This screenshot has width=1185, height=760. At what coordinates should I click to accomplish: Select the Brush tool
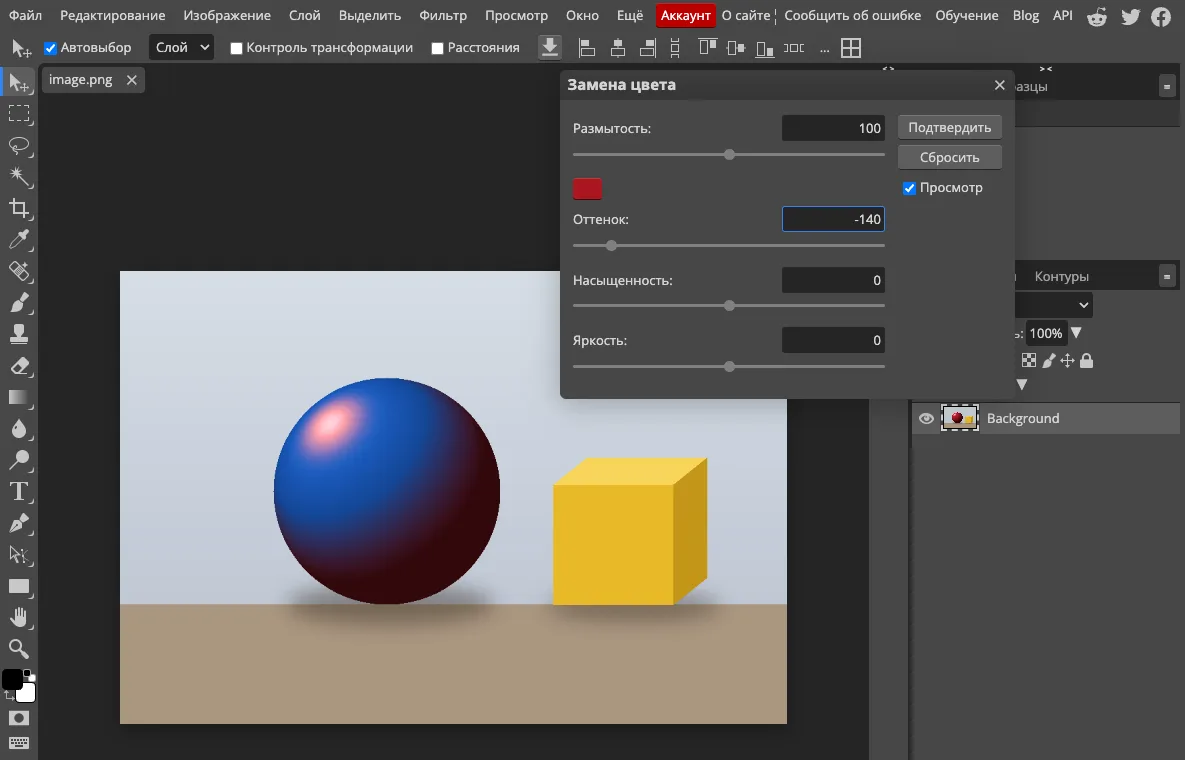pos(19,303)
